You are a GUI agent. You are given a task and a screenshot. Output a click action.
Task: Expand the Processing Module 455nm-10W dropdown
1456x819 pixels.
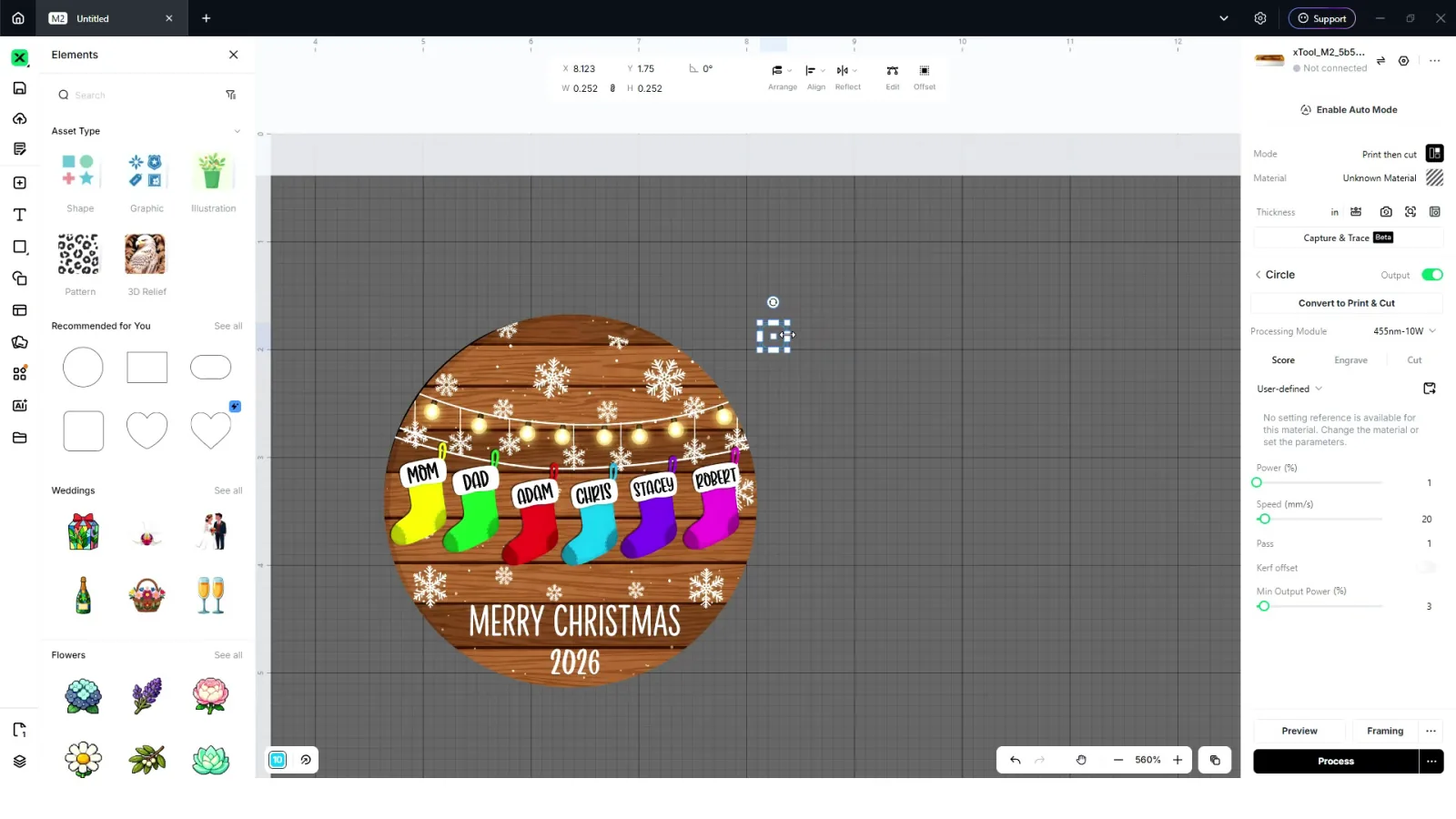pyautogui.click(x=1404, y=331)
